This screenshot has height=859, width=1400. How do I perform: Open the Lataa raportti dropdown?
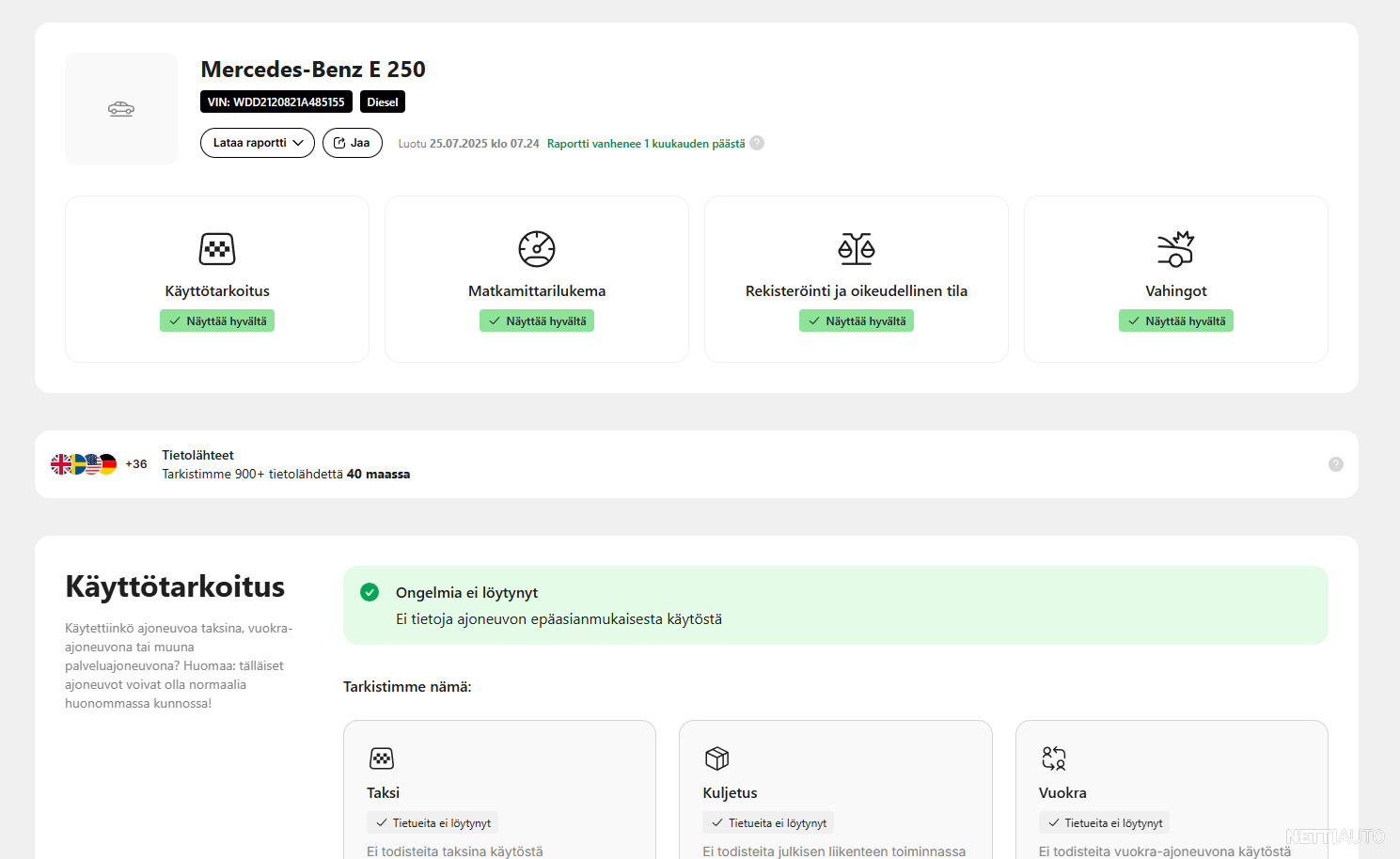257,143
